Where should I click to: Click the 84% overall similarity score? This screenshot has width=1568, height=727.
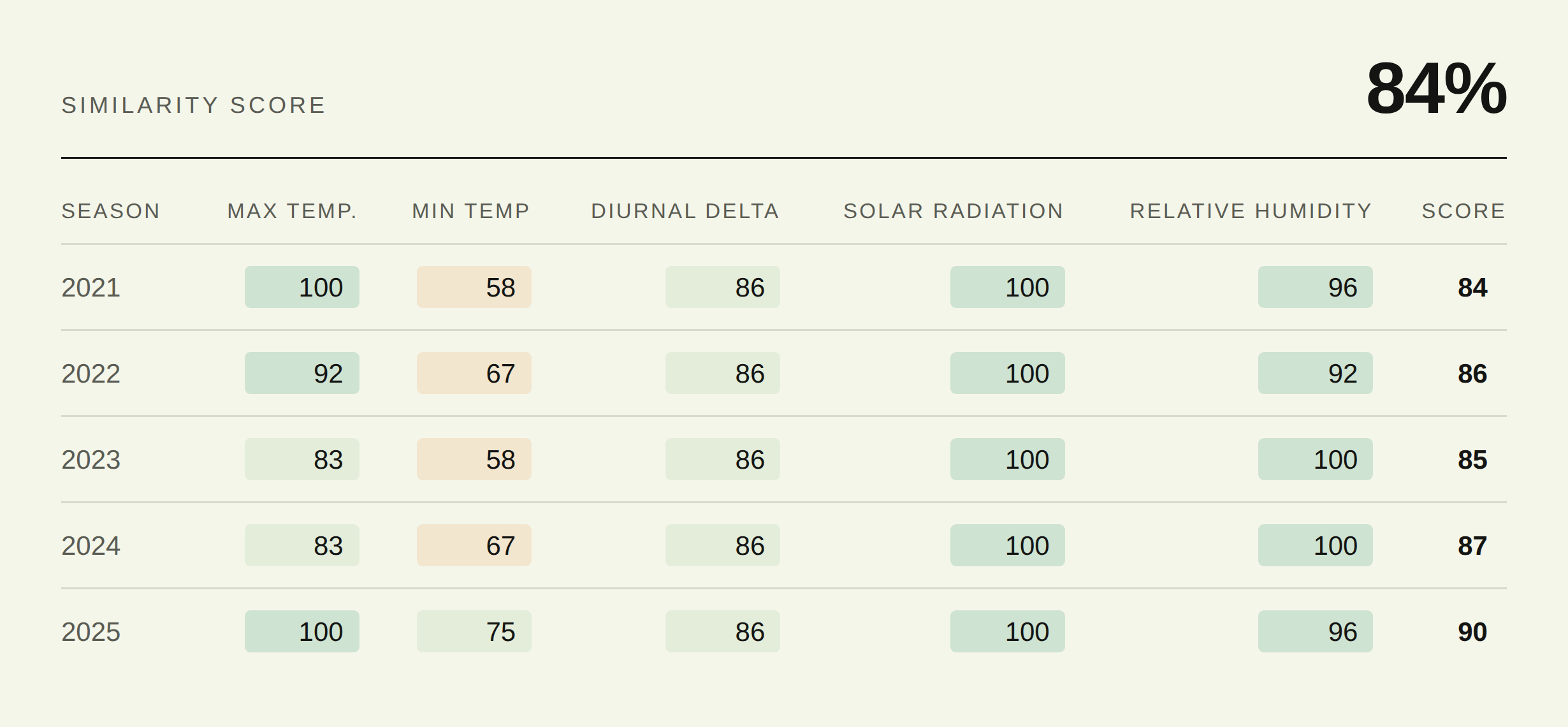click(1436, 89)
